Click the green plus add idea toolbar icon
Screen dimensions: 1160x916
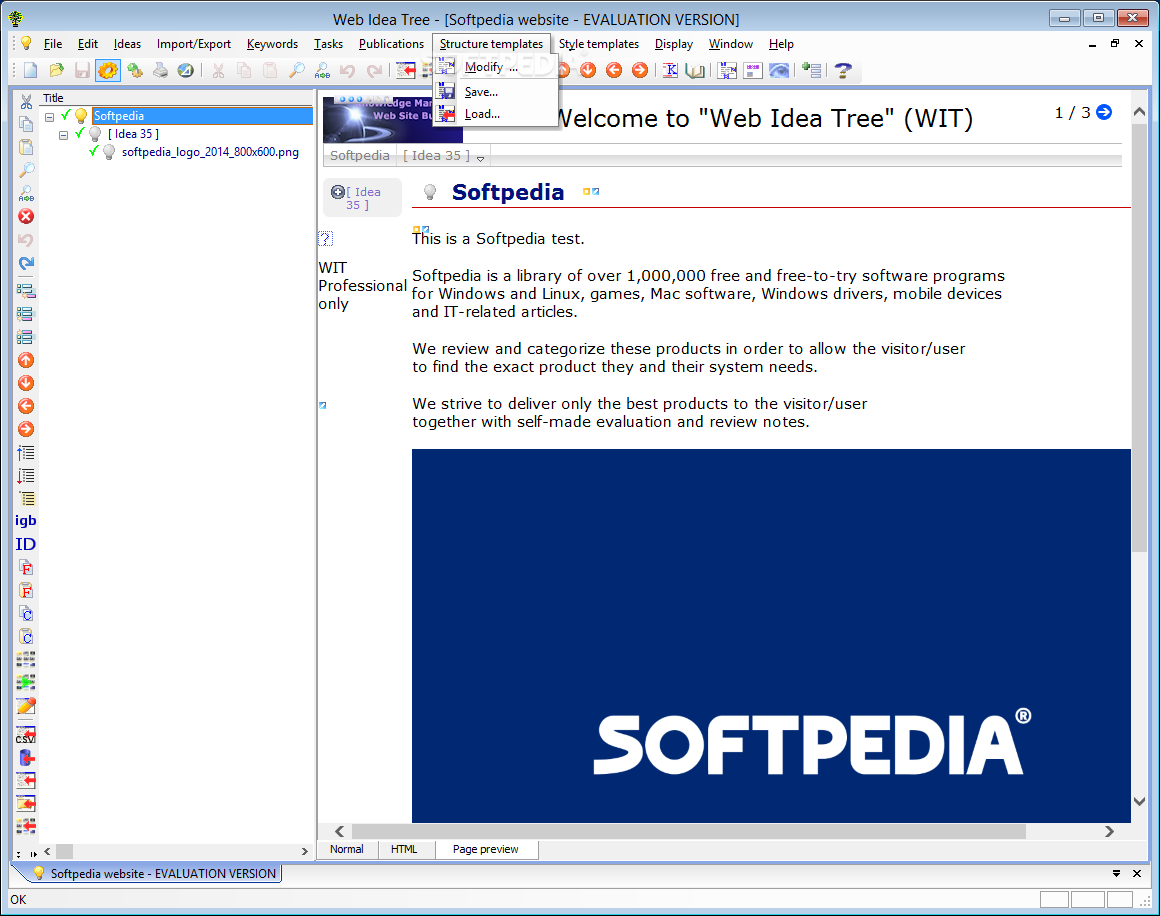pos(812,70)
